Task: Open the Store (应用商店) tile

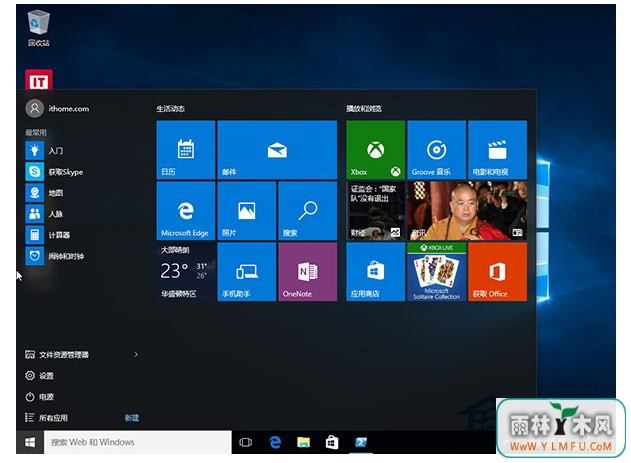Action: coord(375,272)
